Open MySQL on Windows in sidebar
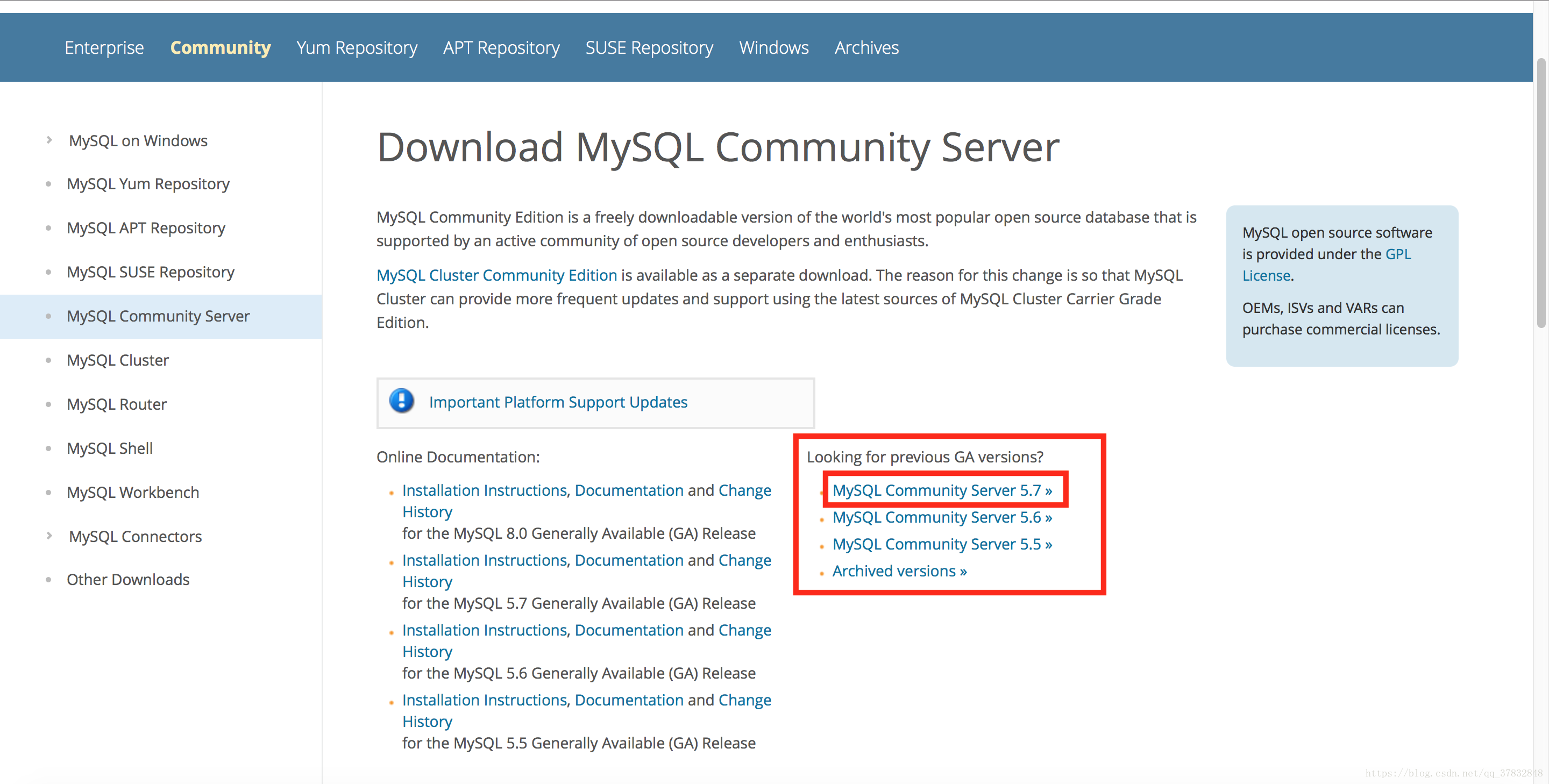1549x784 pixels. (138, 141)
